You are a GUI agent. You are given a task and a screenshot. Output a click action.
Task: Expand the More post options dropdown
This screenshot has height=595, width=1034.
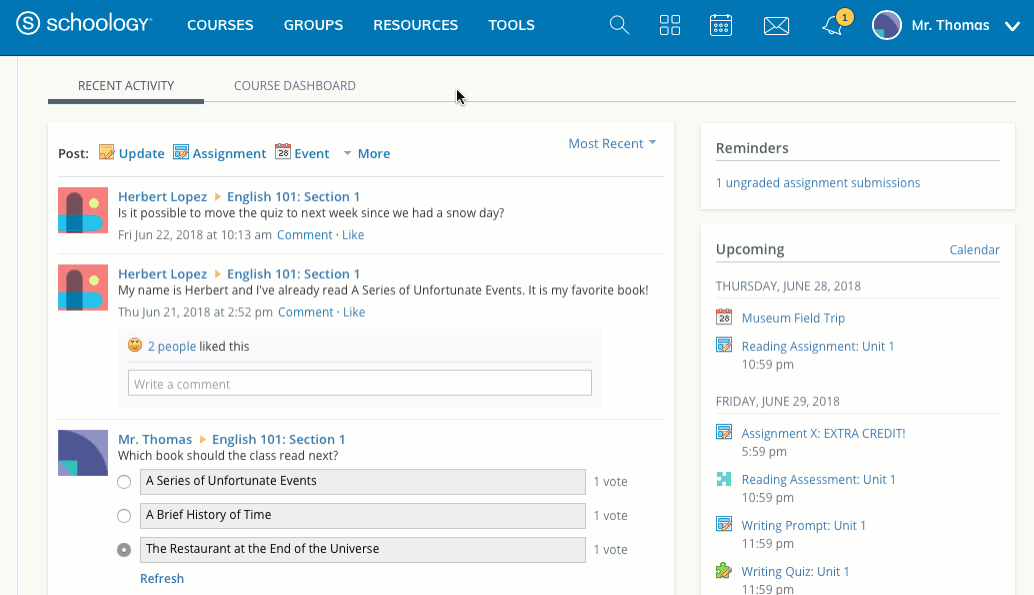(x=366, y=154)
